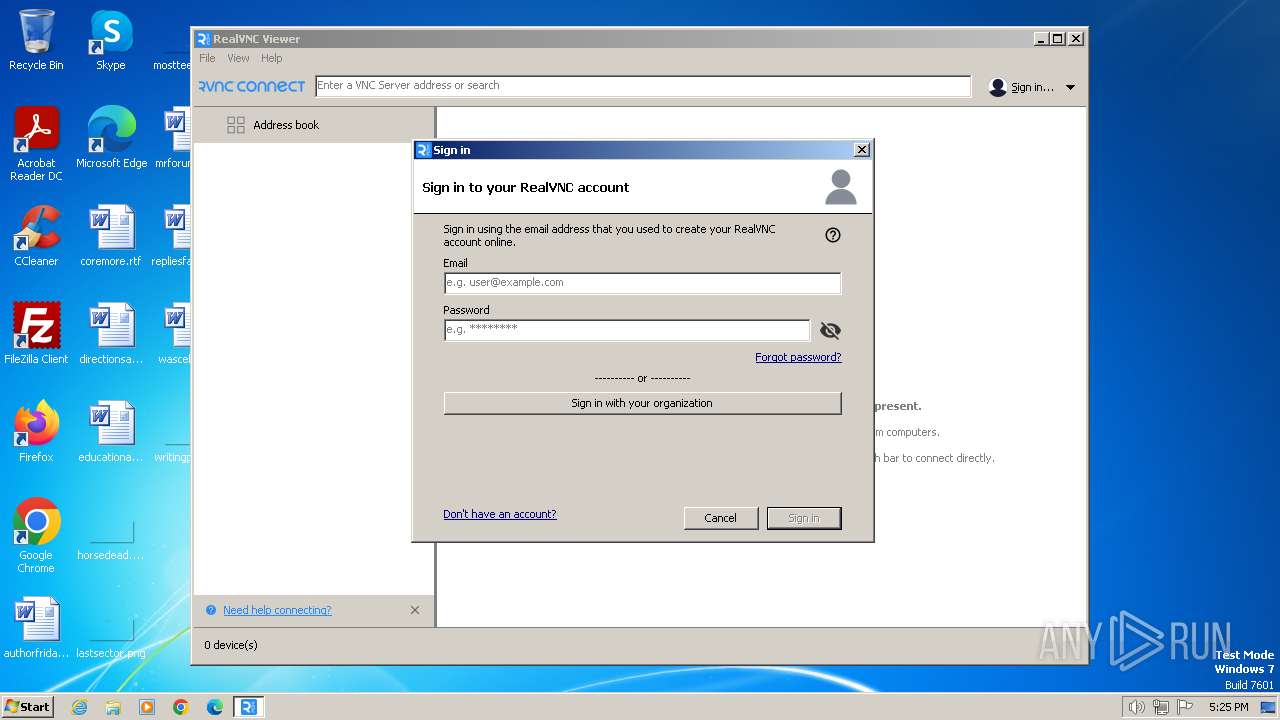Open the Help menu in RealVNC Viewer
The image size is (1280, 720).
pyautogui.click(x=272, y=58)
